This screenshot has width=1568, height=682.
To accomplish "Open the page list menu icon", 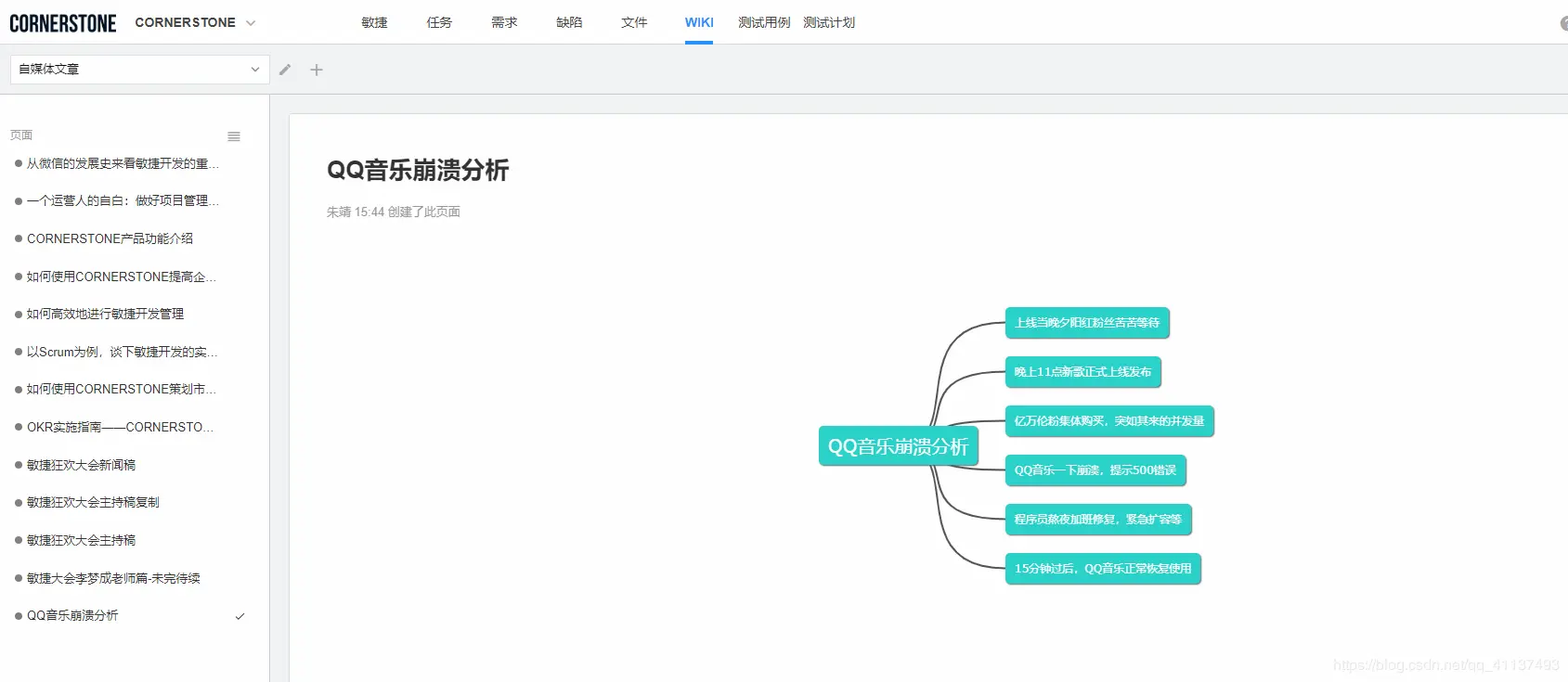I will (234, 136).
